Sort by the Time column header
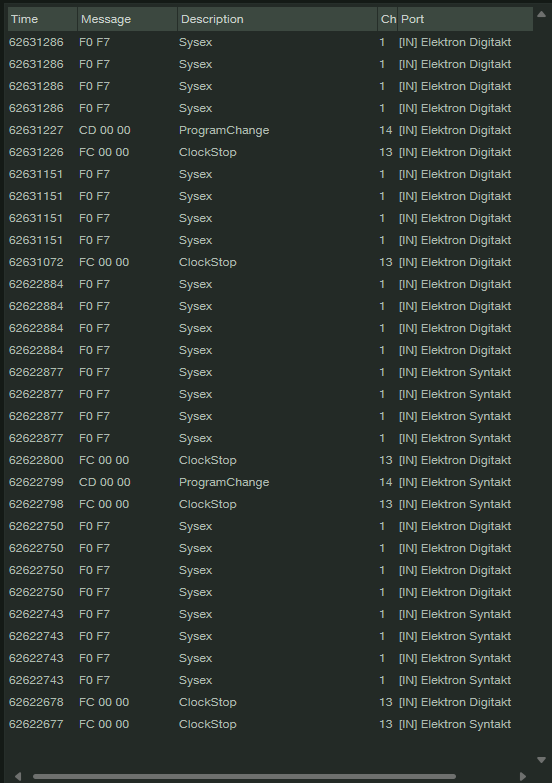This screenshot has height=783, width=552. (x=42, y=19)
